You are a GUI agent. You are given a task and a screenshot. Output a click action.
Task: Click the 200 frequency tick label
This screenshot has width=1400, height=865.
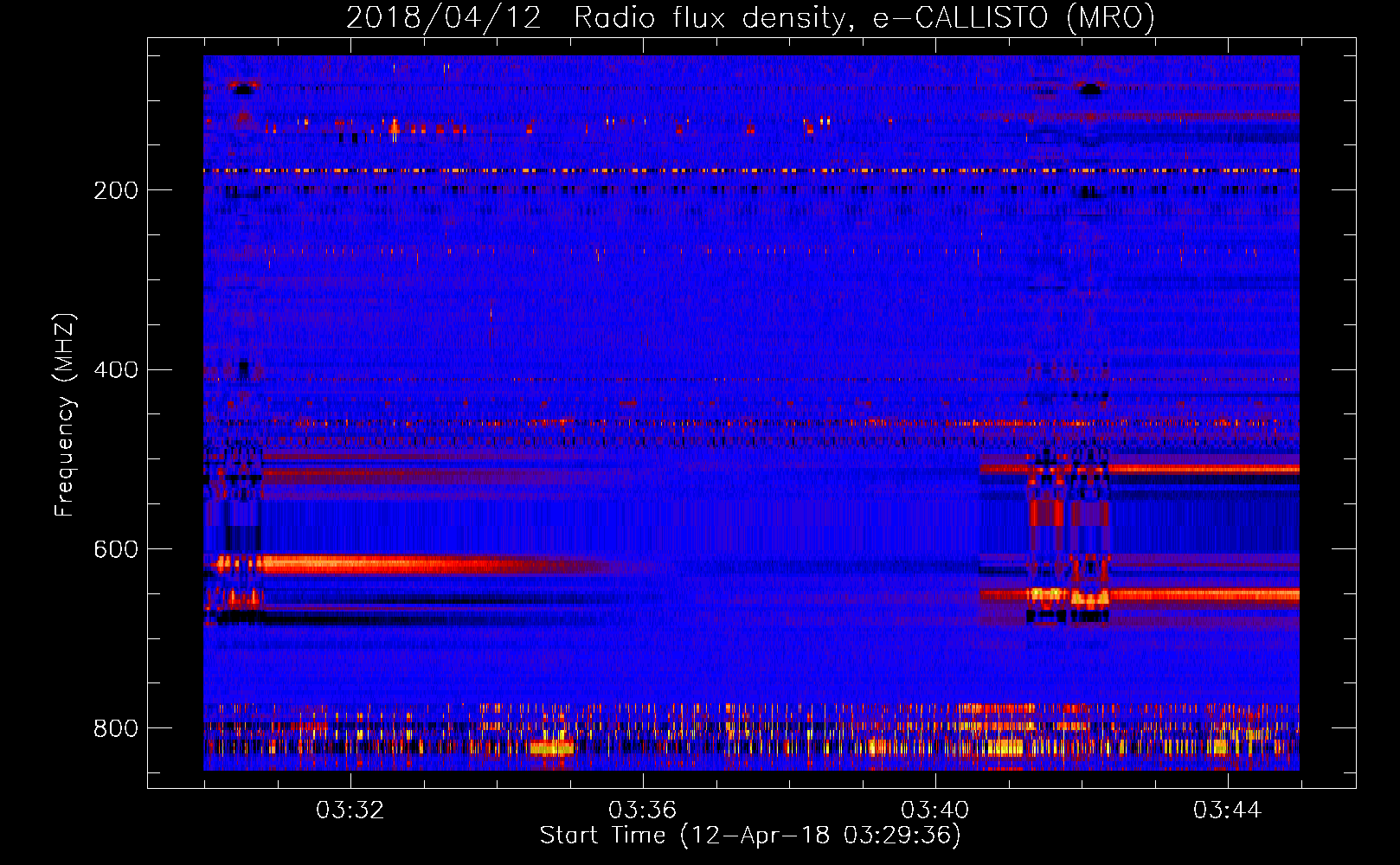coord(116,190)
